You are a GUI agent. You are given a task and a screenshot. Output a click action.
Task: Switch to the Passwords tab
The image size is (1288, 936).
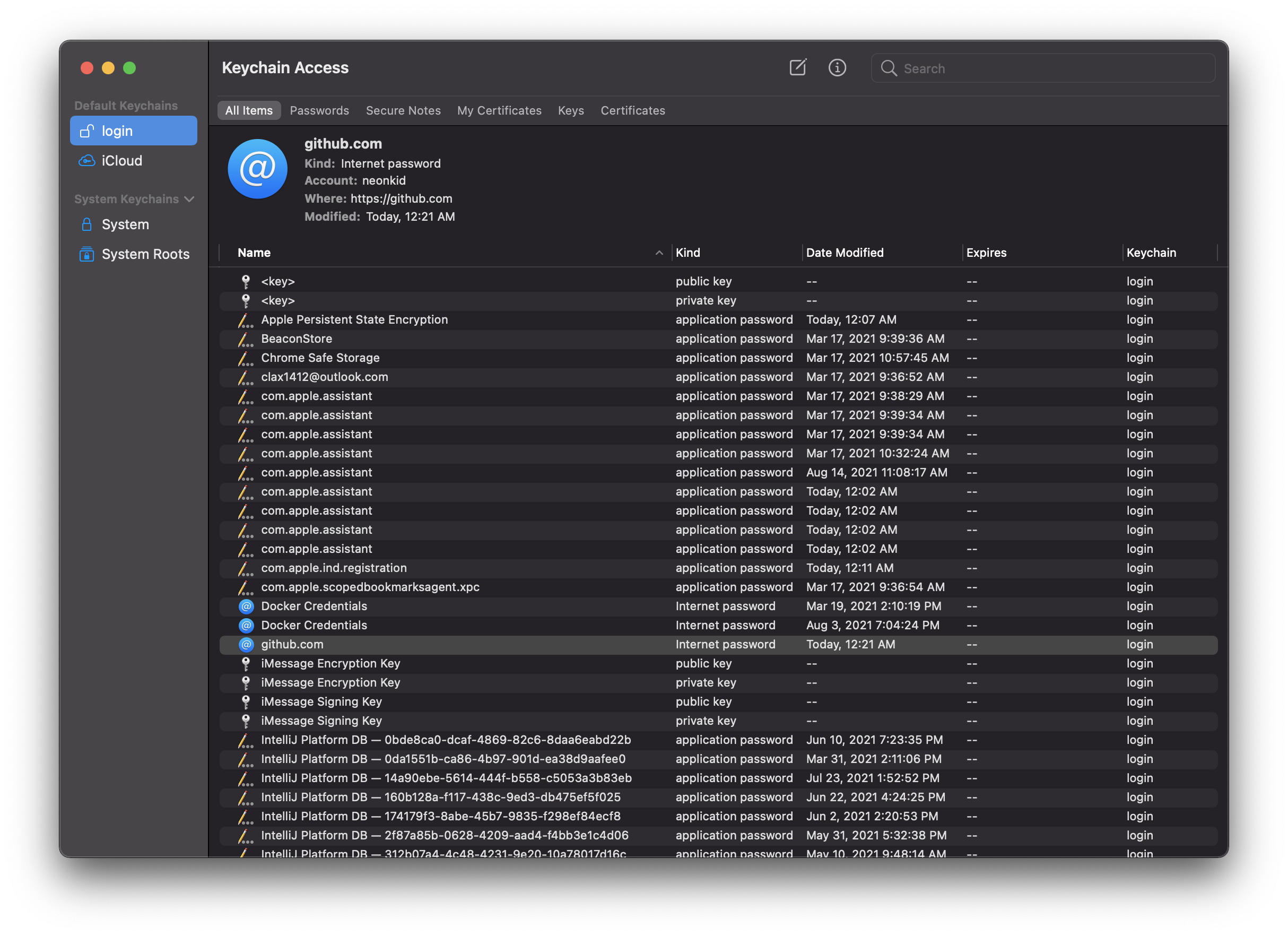319,111
